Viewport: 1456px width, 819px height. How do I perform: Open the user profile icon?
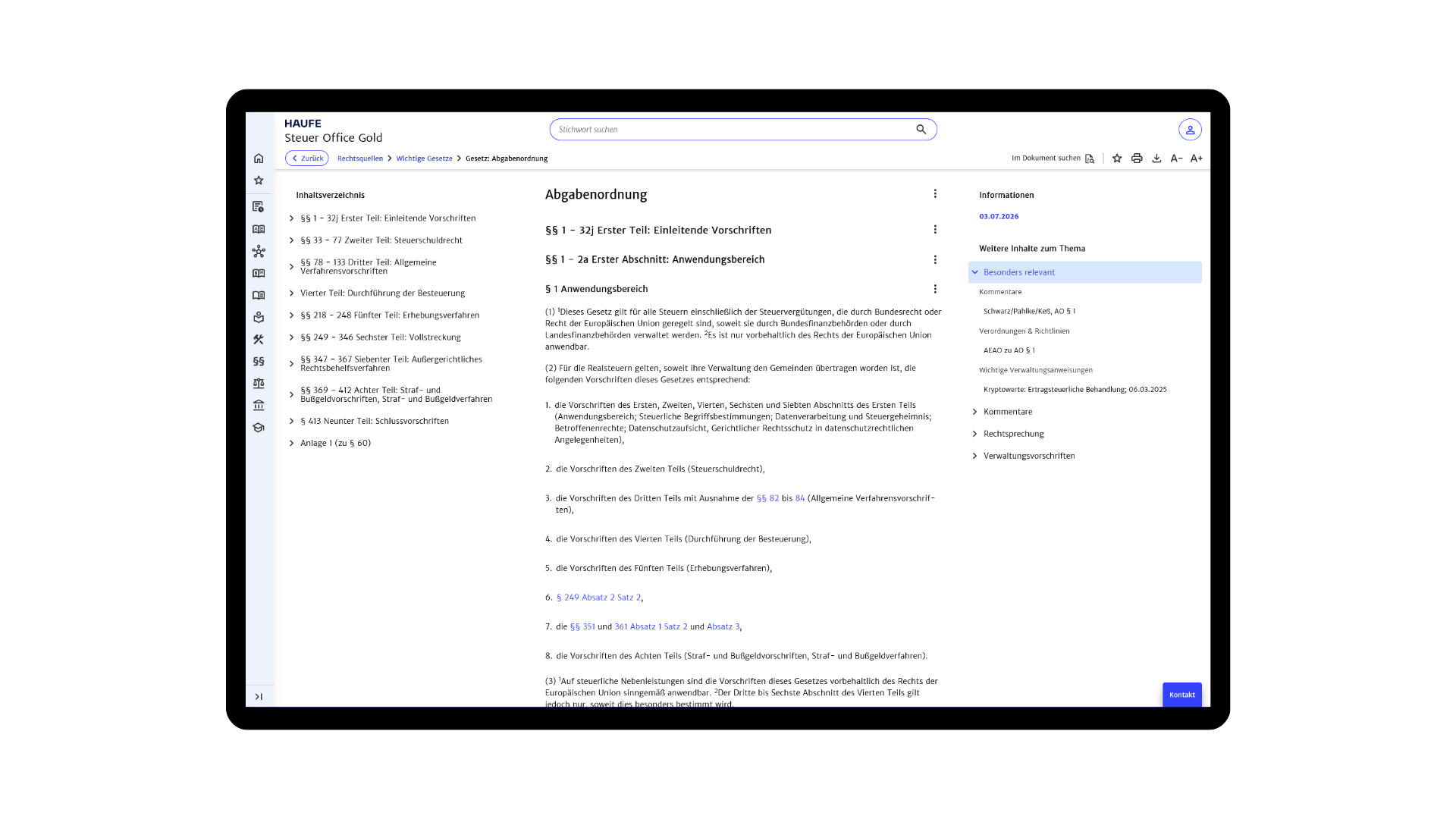point(1190,130)
